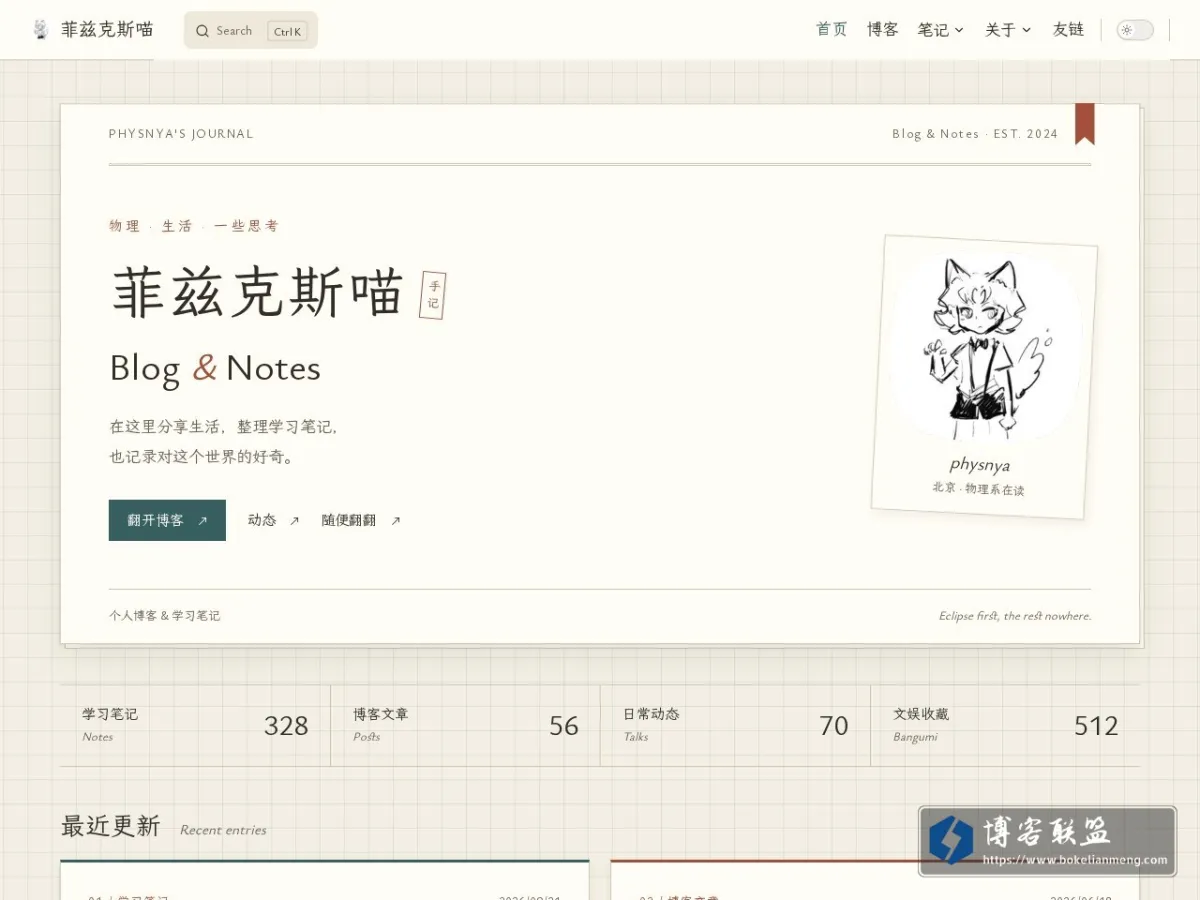This screenshot has width=1200, height=900.
Task: Click the 手记 stamp badge
Action: point(433,295)
